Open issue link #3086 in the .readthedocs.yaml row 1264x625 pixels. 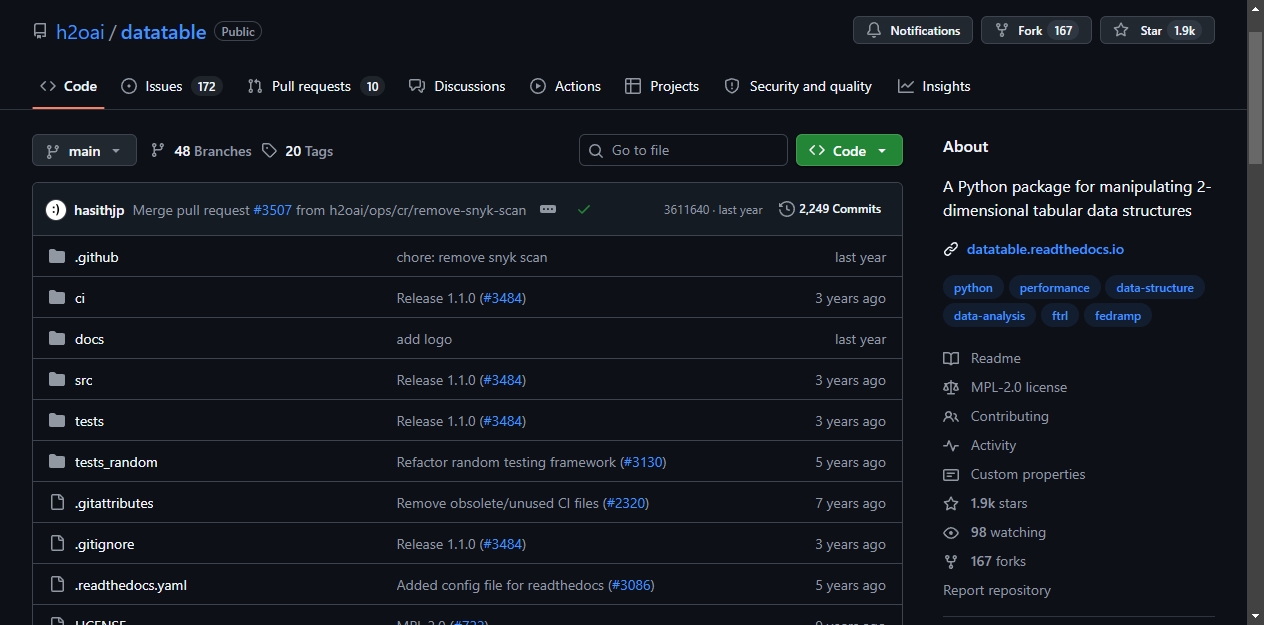(631, 585)
